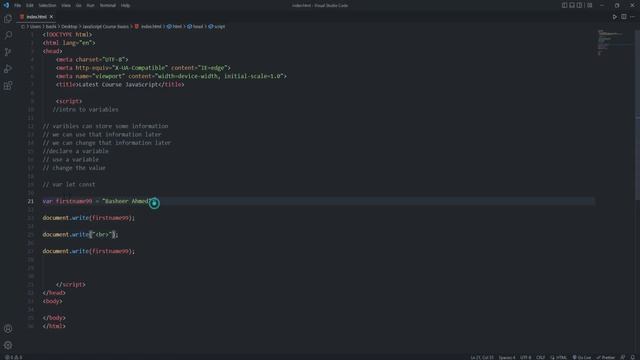Toggle Panel layout icon in title bar

coord(572,5)
